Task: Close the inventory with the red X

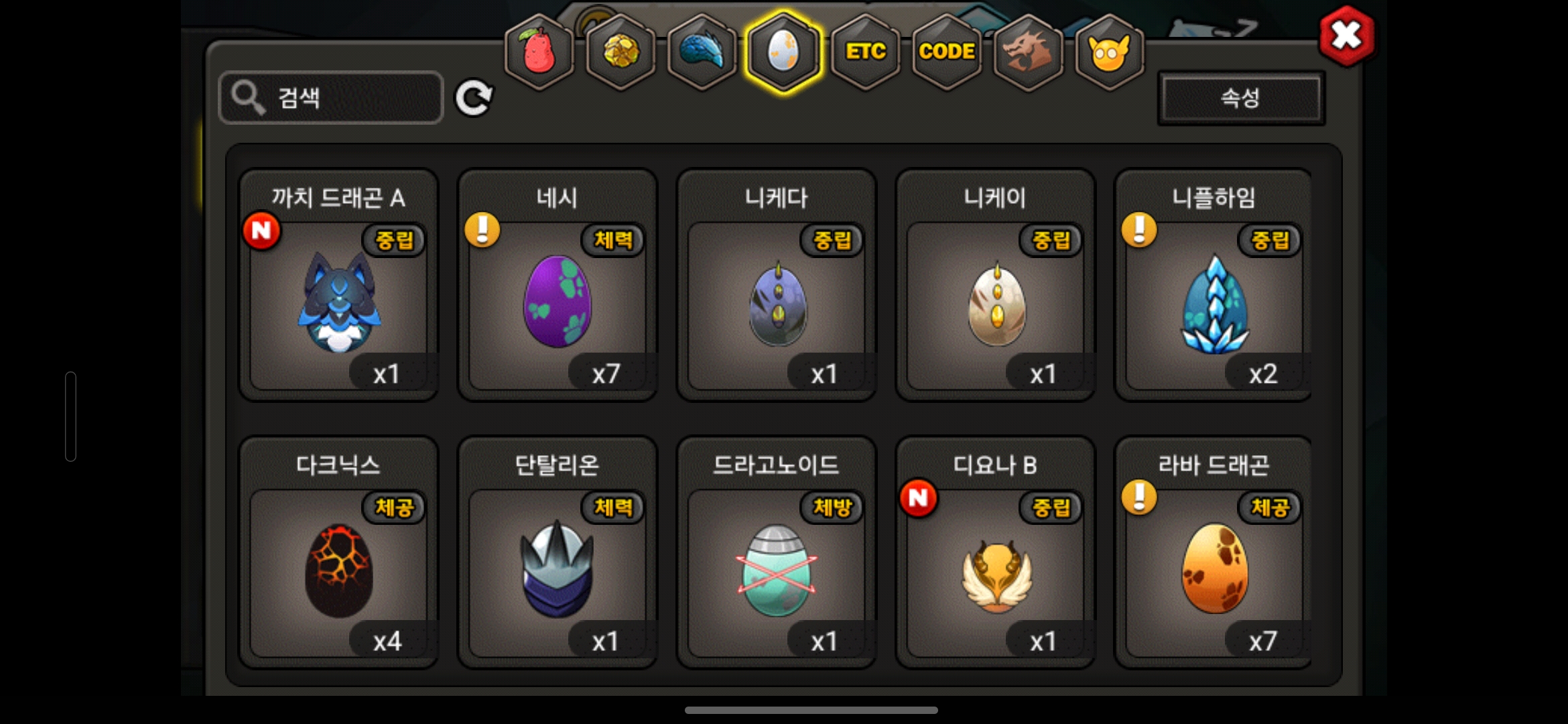Action: click(x=1346, y=36)
